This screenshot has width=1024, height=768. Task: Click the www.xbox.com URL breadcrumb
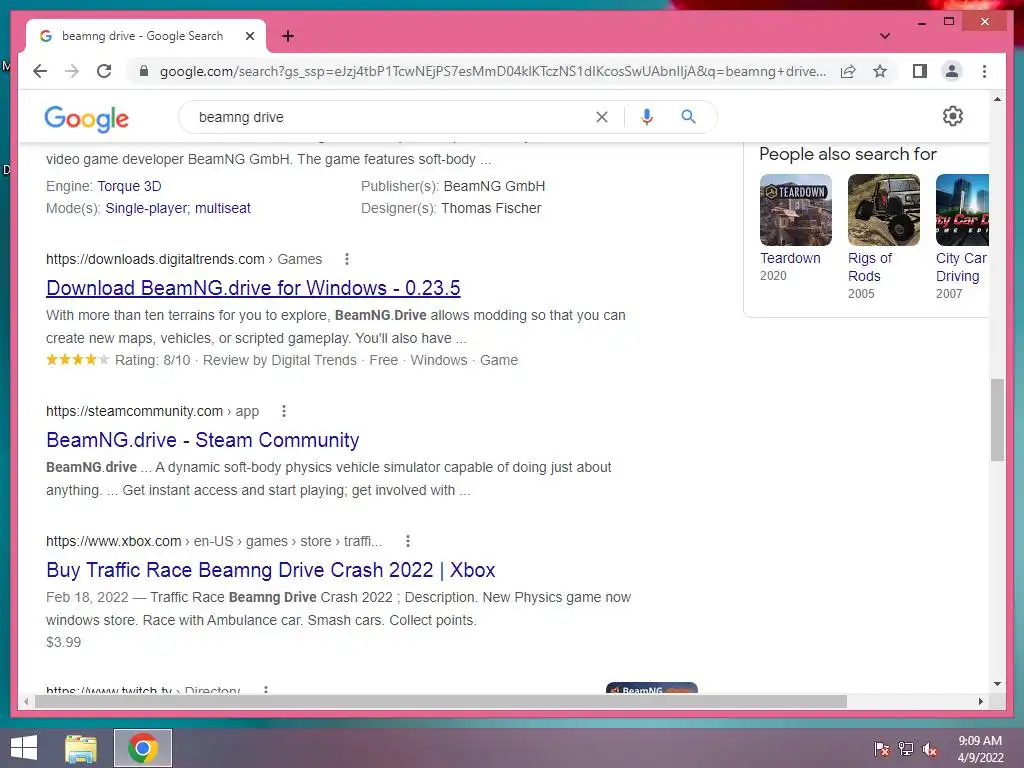click(x=214, y=541)
